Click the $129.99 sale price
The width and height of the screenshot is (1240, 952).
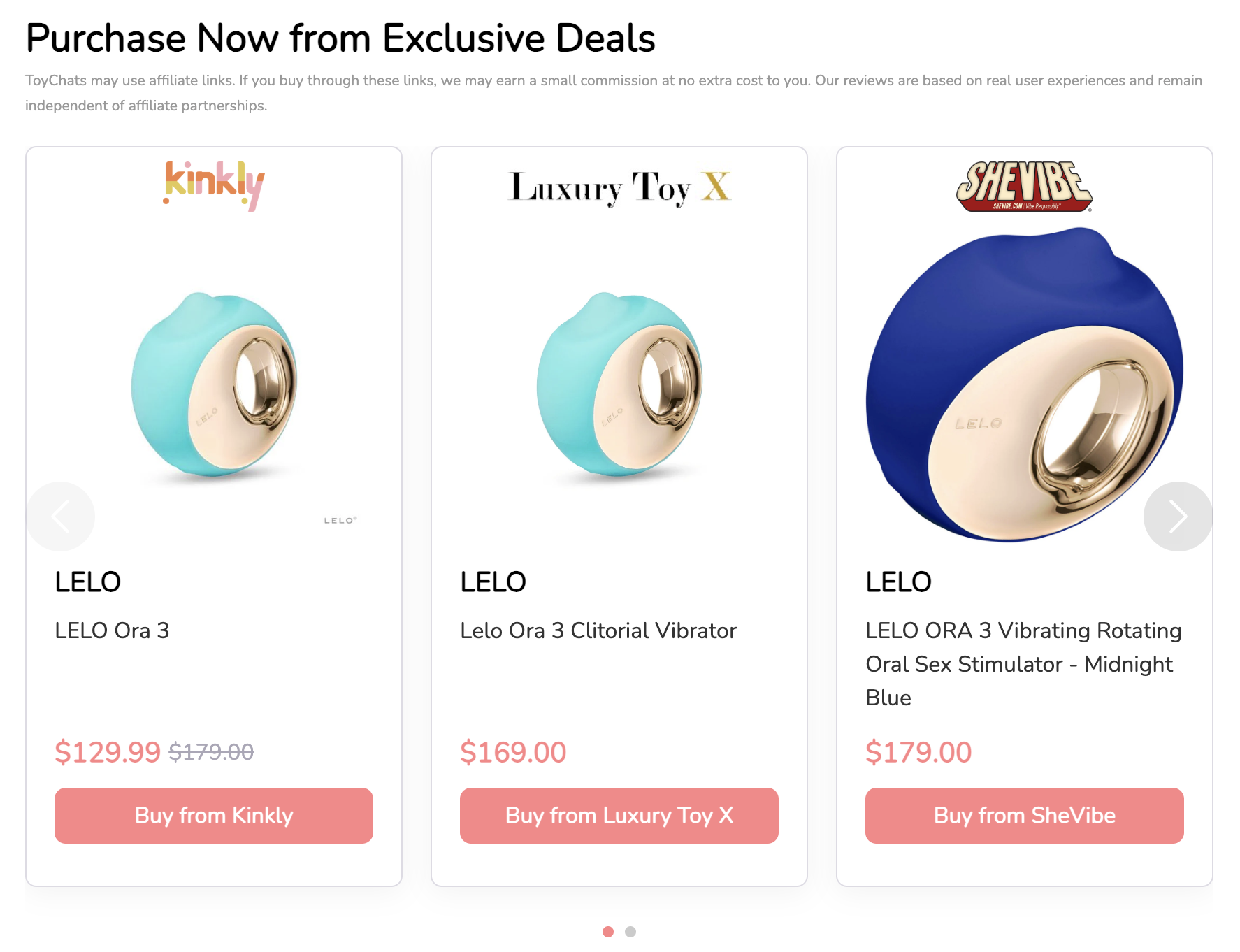tap(108, 752)
